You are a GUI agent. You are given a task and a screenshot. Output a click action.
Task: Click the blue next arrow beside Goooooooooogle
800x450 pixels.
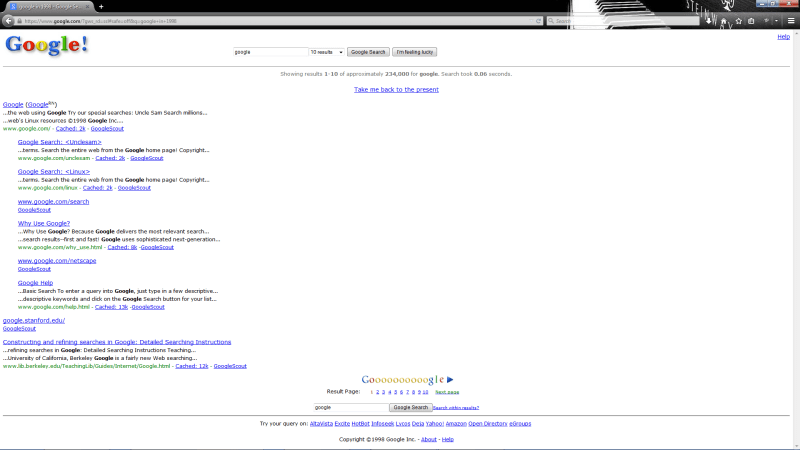[450, 380]
